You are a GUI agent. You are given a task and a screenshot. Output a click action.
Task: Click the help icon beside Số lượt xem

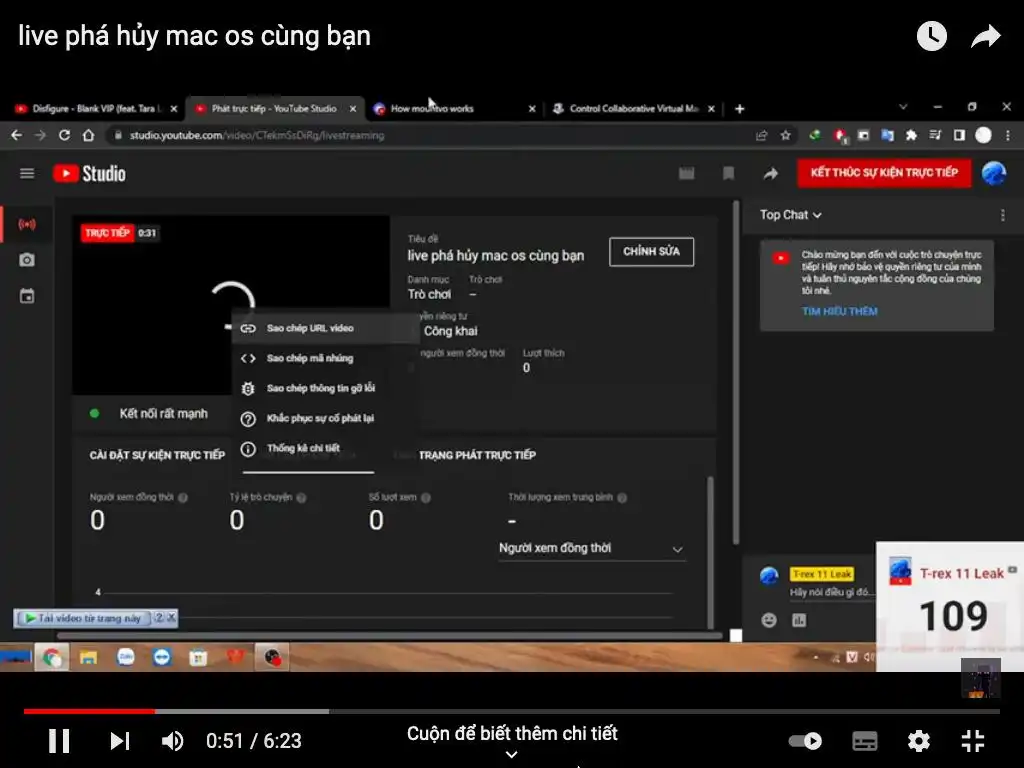[x=426, y=498]
